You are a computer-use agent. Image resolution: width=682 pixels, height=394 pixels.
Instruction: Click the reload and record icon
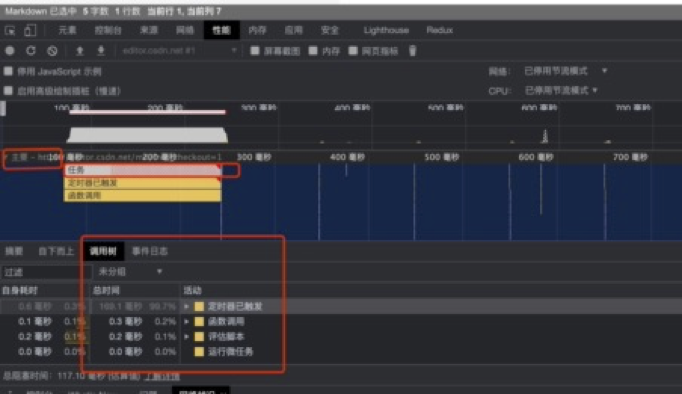[x=31, y=51]
